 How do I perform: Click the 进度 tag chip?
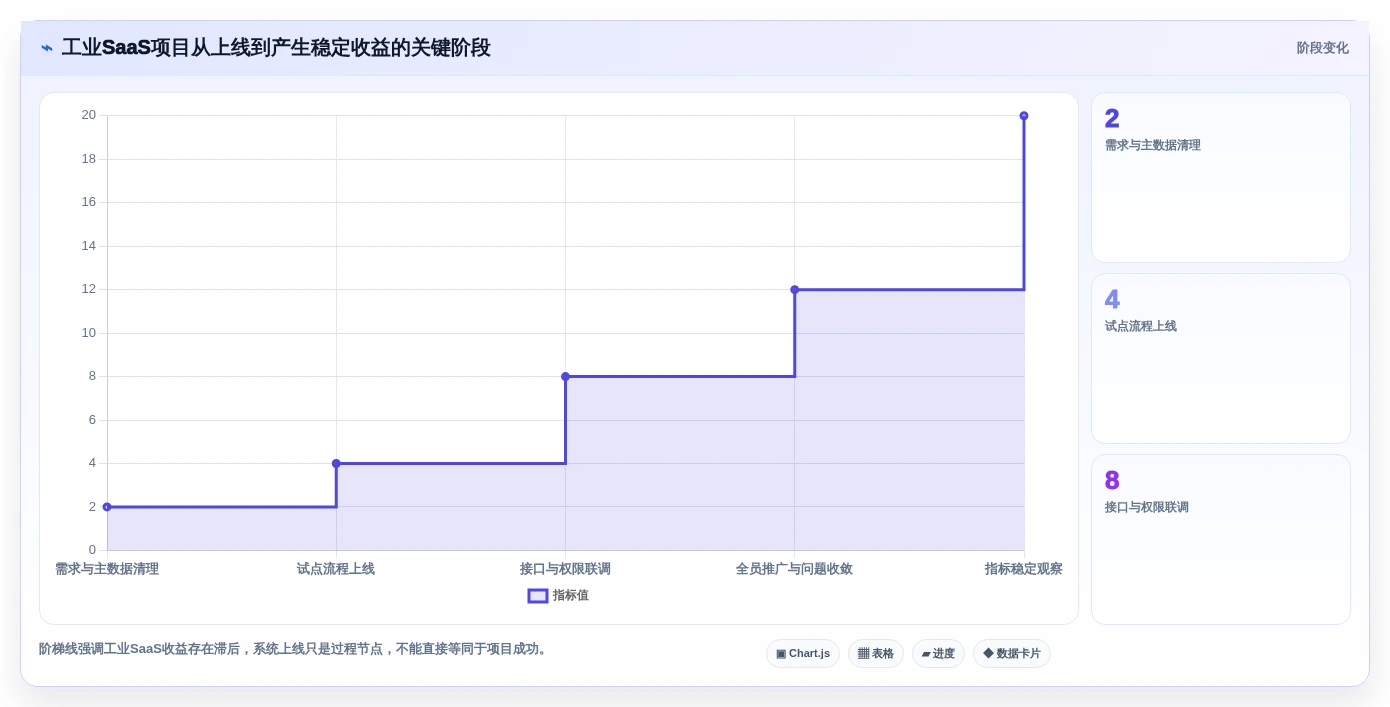(938, 653)
